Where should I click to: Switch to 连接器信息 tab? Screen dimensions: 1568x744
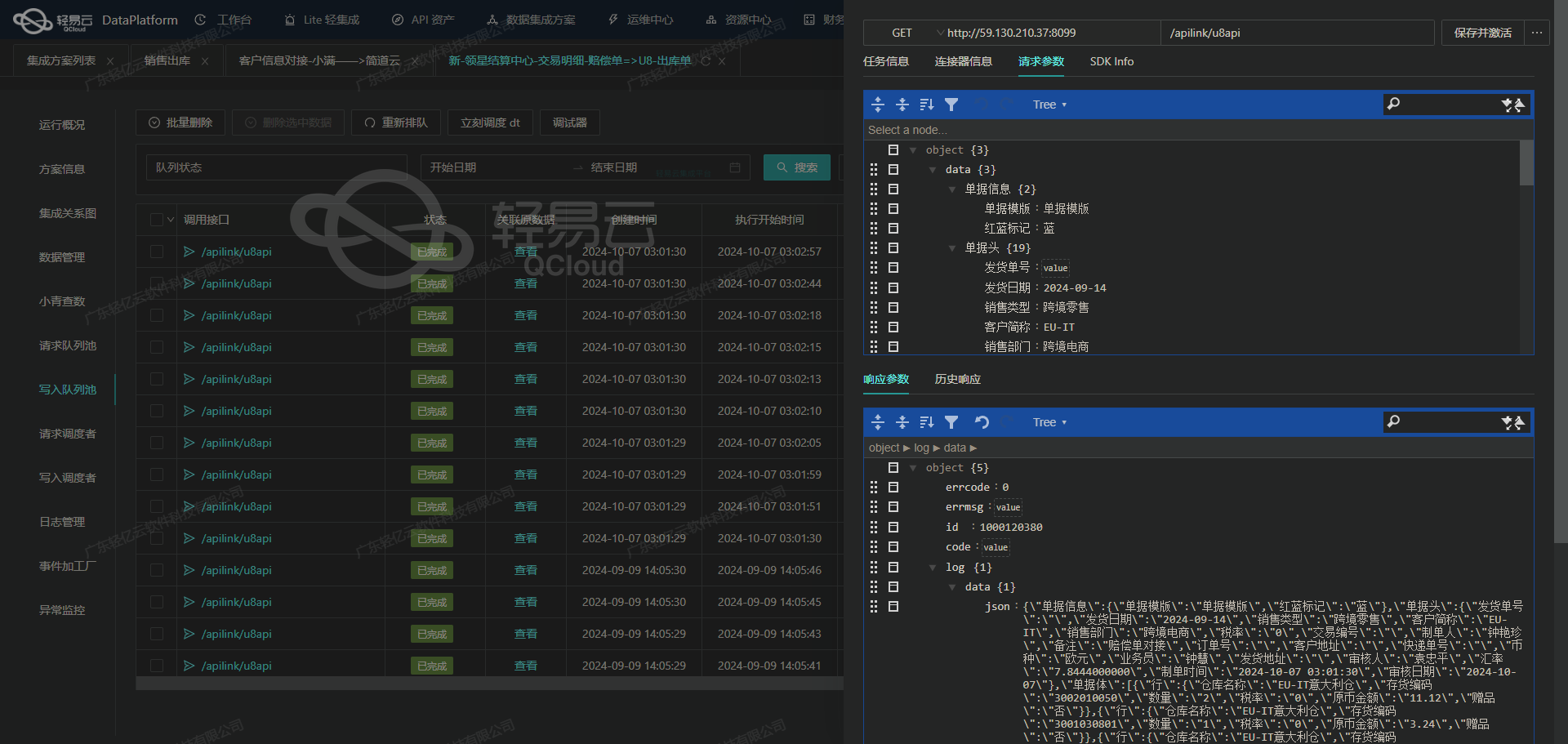pos(964,61)
